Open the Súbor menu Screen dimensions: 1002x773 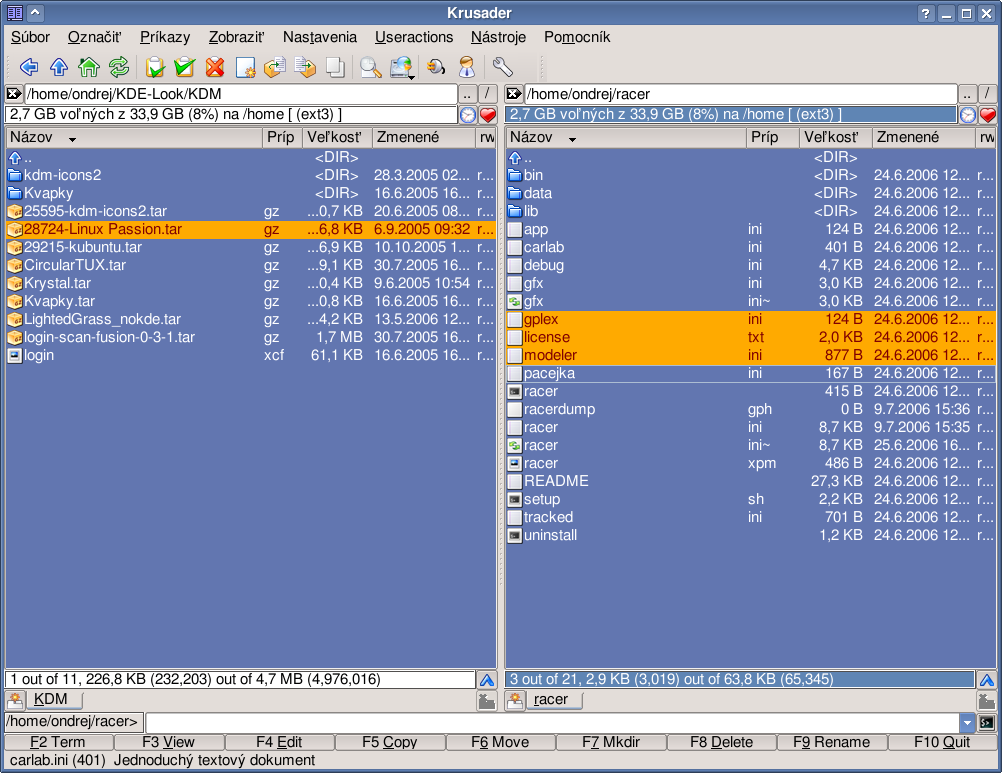coord(30,37)
